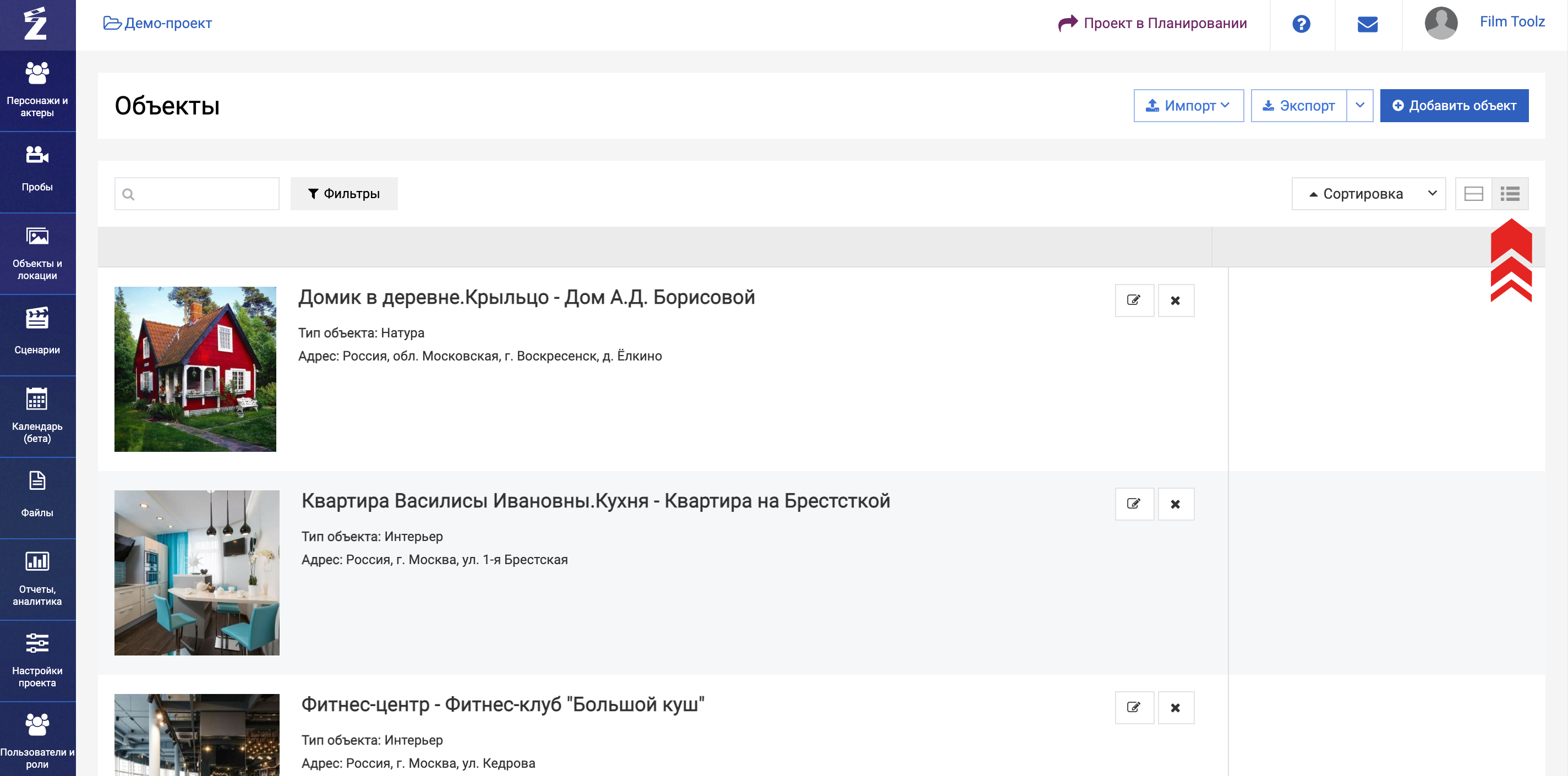Open Персонажи и актеры section
Screen dimensions: 1568x776
37,91
